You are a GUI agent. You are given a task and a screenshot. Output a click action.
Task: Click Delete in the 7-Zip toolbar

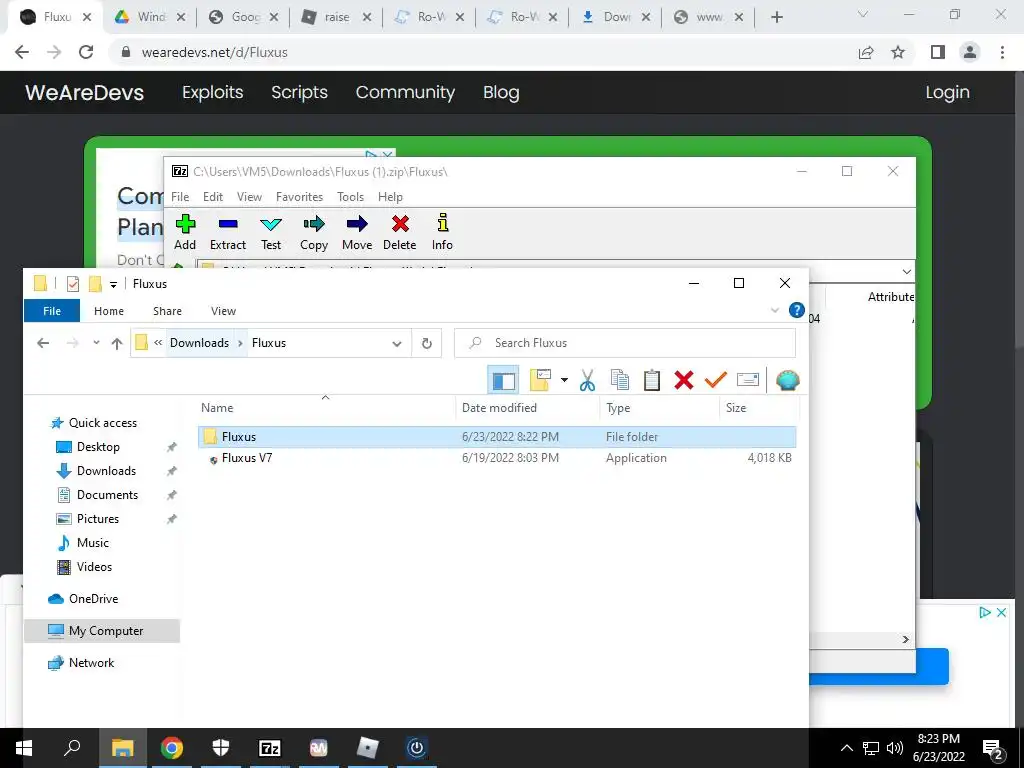tap(400, 232)
